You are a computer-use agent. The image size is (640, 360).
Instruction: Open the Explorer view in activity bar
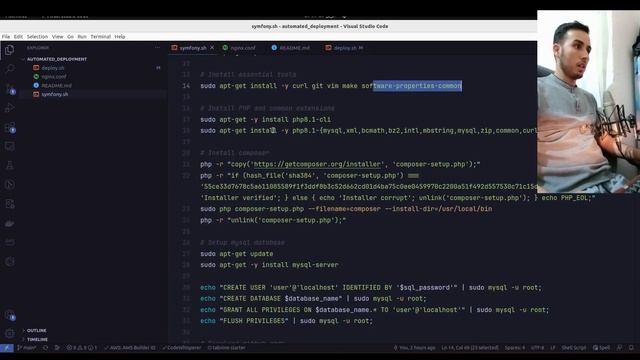tap(9, 50)
